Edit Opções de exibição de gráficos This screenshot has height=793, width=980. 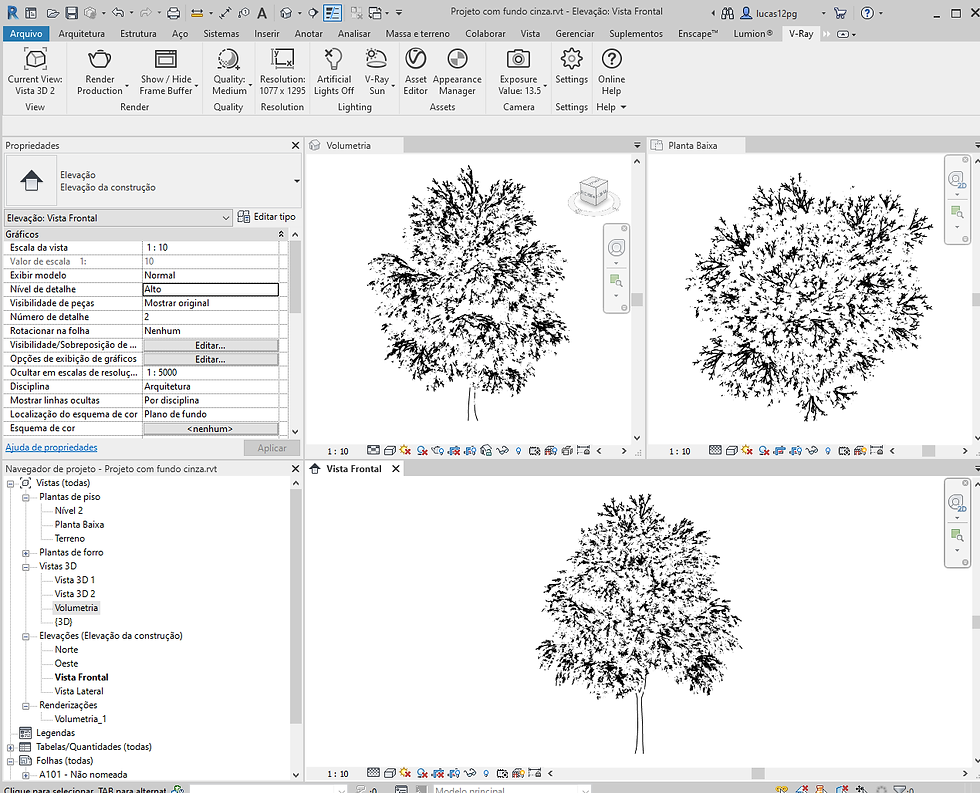click(x=211, y=359)
